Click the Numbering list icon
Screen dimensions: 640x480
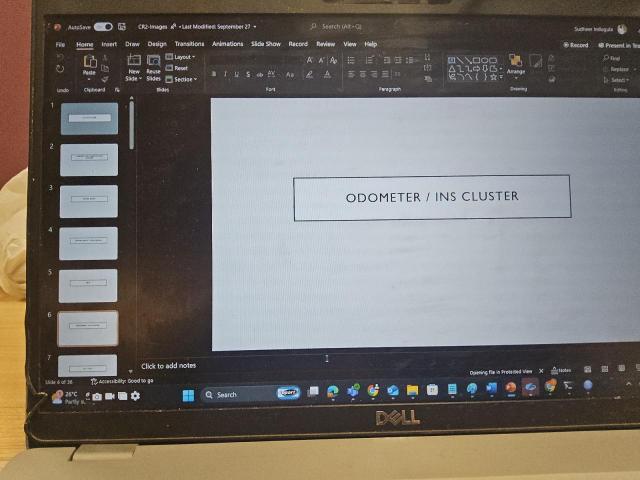369,60
